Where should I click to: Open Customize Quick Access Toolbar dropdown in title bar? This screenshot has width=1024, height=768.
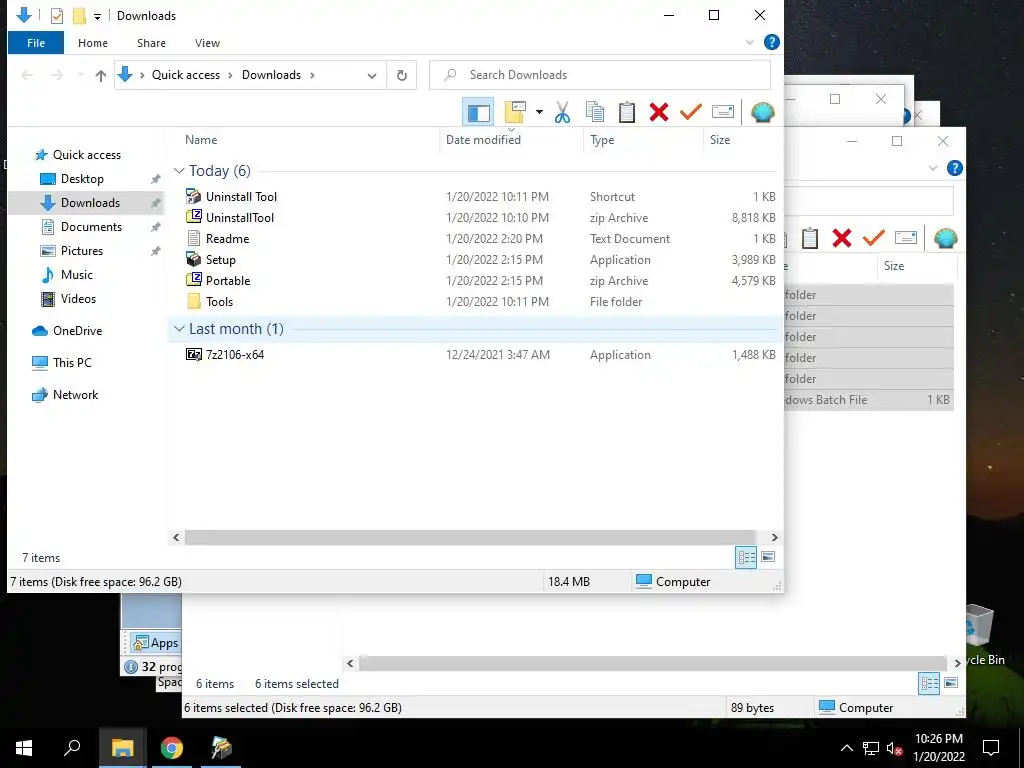[97, 16]
